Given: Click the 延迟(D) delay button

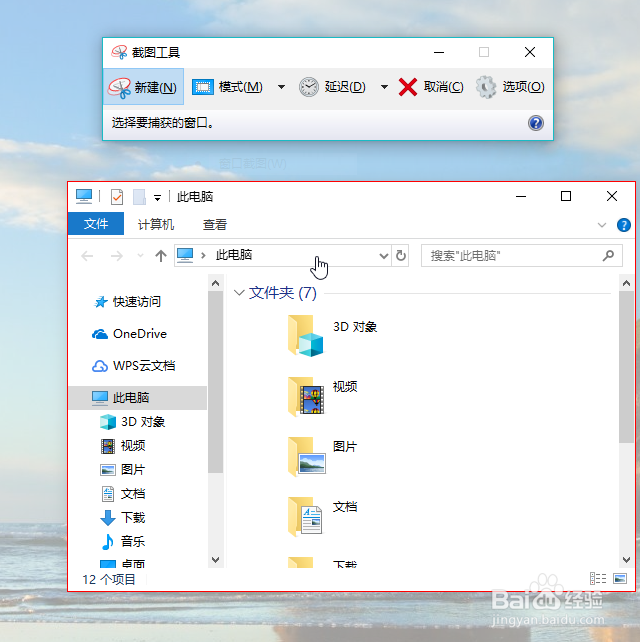Looking at the screenshot, I should point(332,87).
